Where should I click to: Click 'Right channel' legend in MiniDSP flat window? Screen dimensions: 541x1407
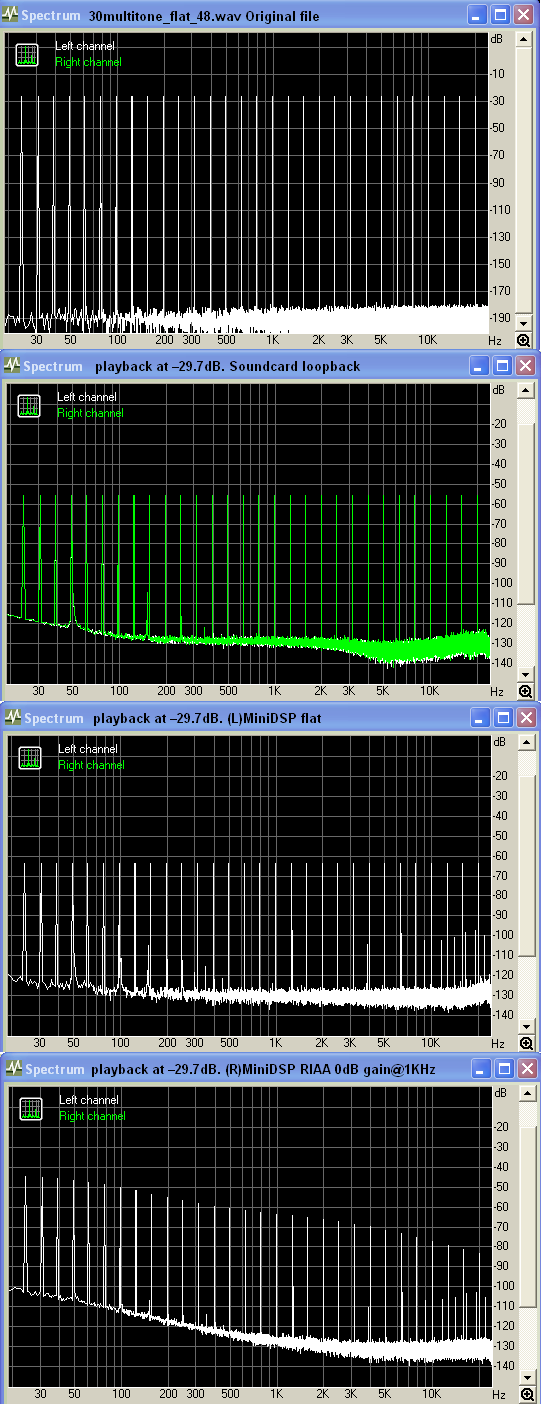pos(91,765)
